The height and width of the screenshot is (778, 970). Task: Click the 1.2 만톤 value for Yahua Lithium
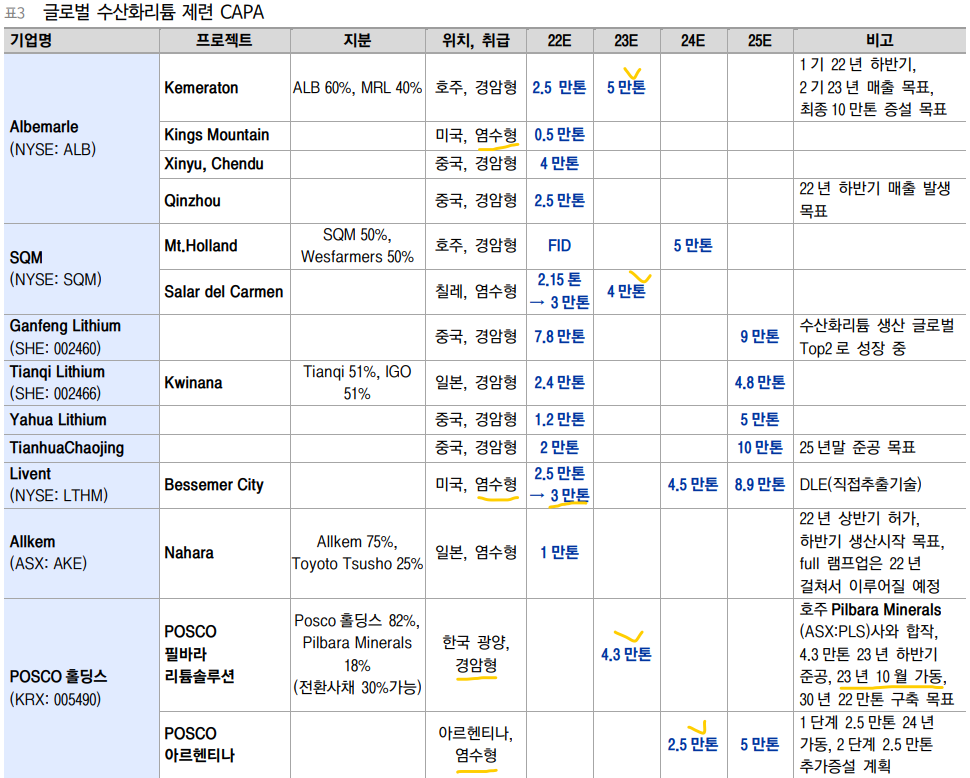point(559,420)
